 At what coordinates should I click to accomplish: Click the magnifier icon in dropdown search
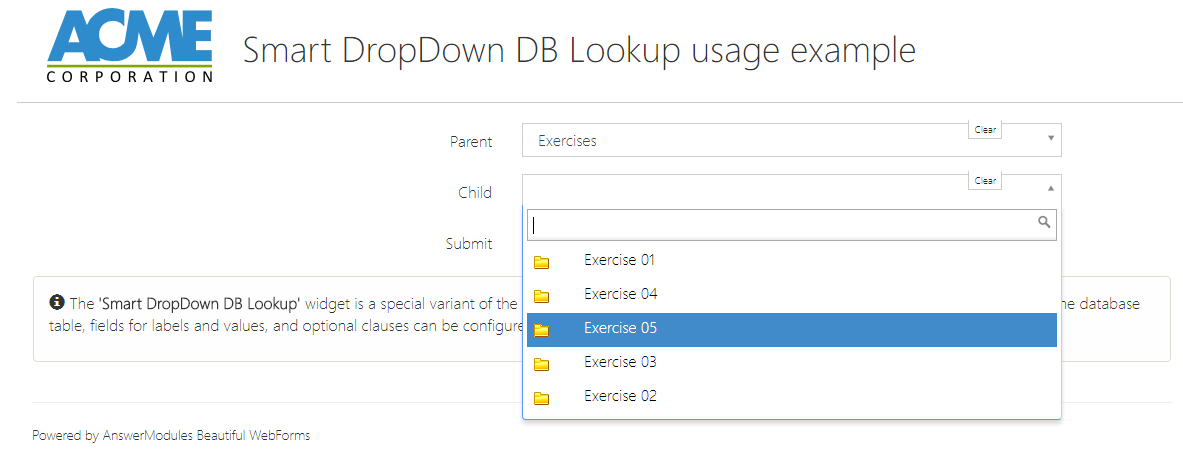(x=1044, y=222)
